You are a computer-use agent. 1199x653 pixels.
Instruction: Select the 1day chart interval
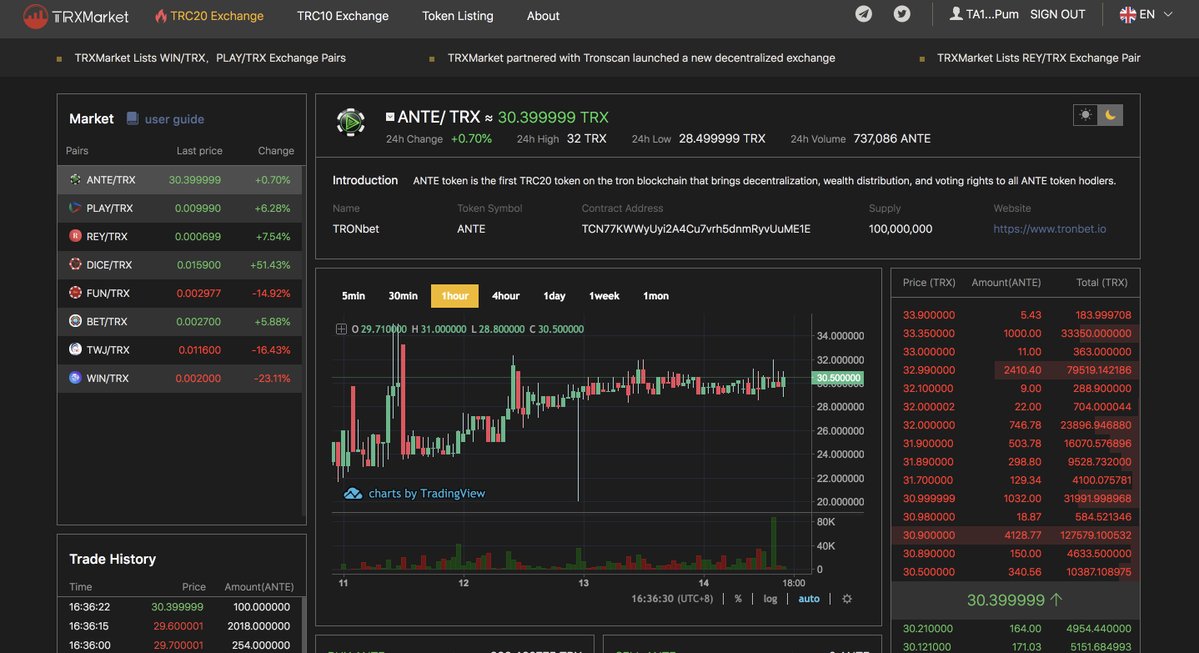point(554,296)
